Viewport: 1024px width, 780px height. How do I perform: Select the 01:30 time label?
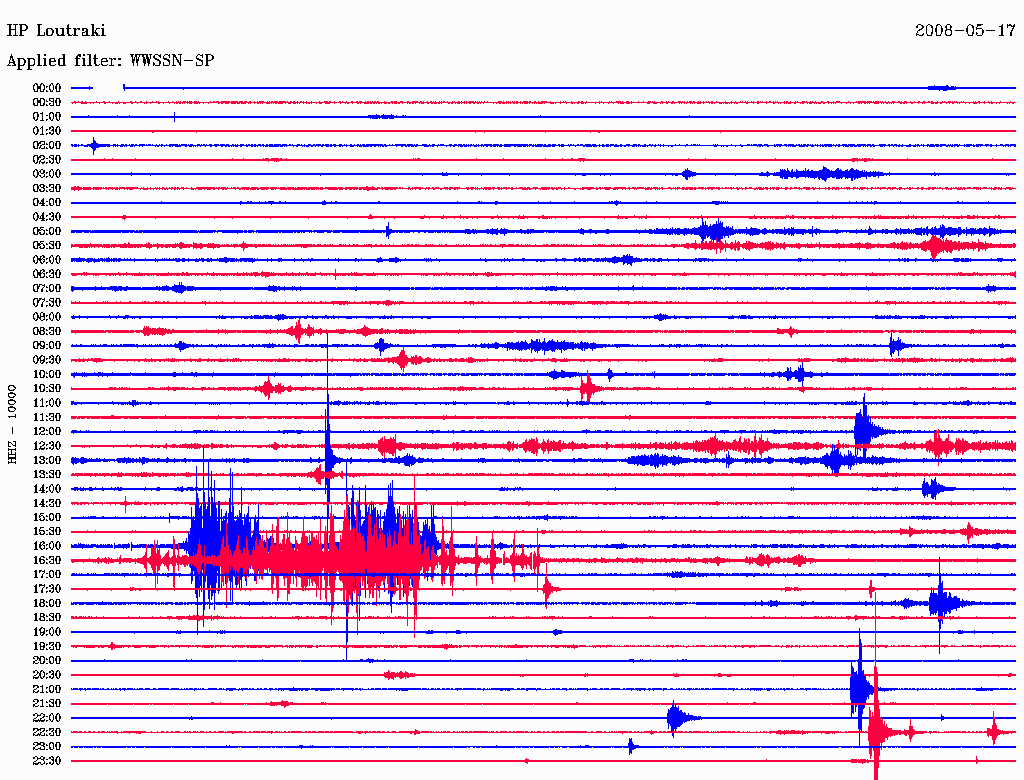47,131
